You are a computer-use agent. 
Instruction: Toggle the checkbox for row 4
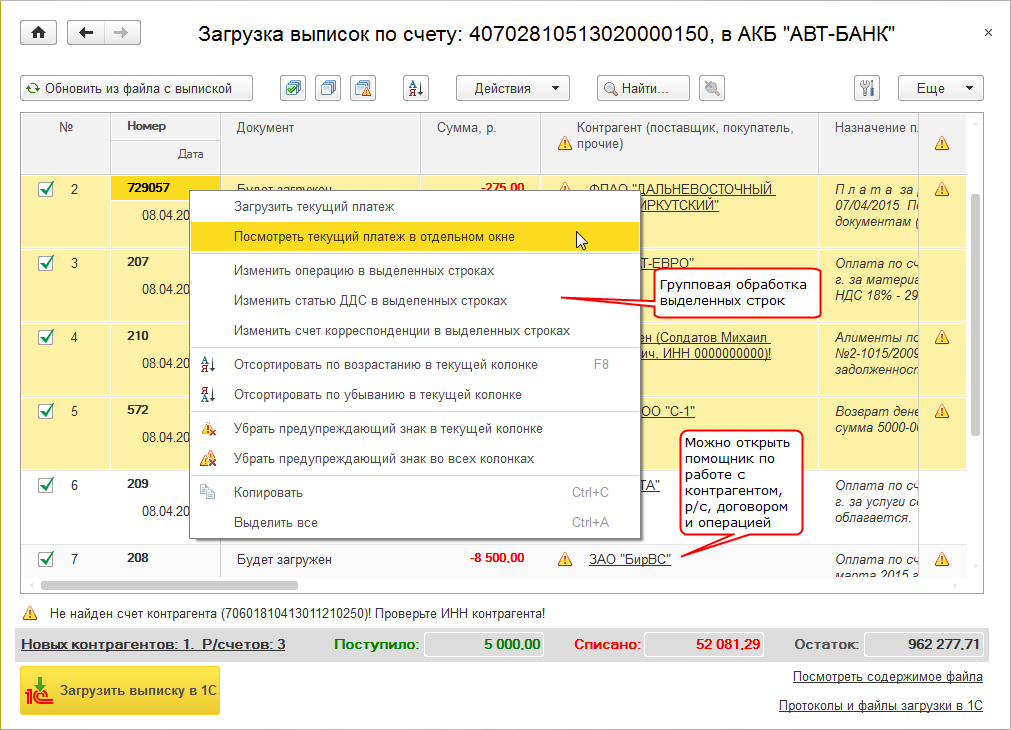(x=46, y=336)
